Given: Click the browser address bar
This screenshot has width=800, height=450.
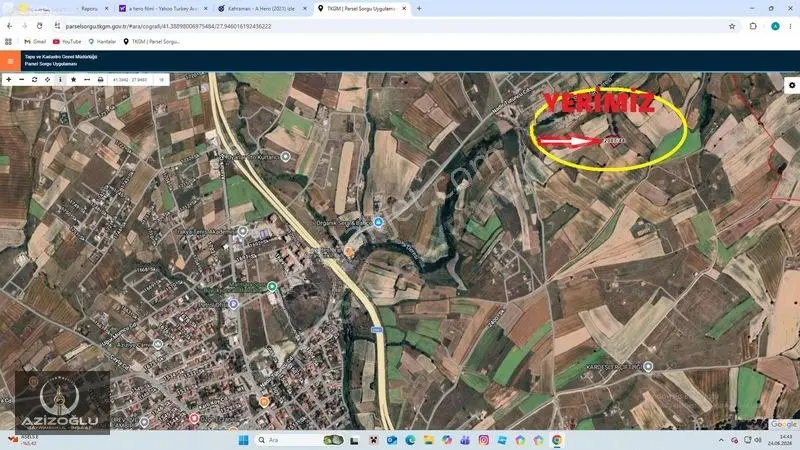Looking at the screenshot, I should click(388, 26).
